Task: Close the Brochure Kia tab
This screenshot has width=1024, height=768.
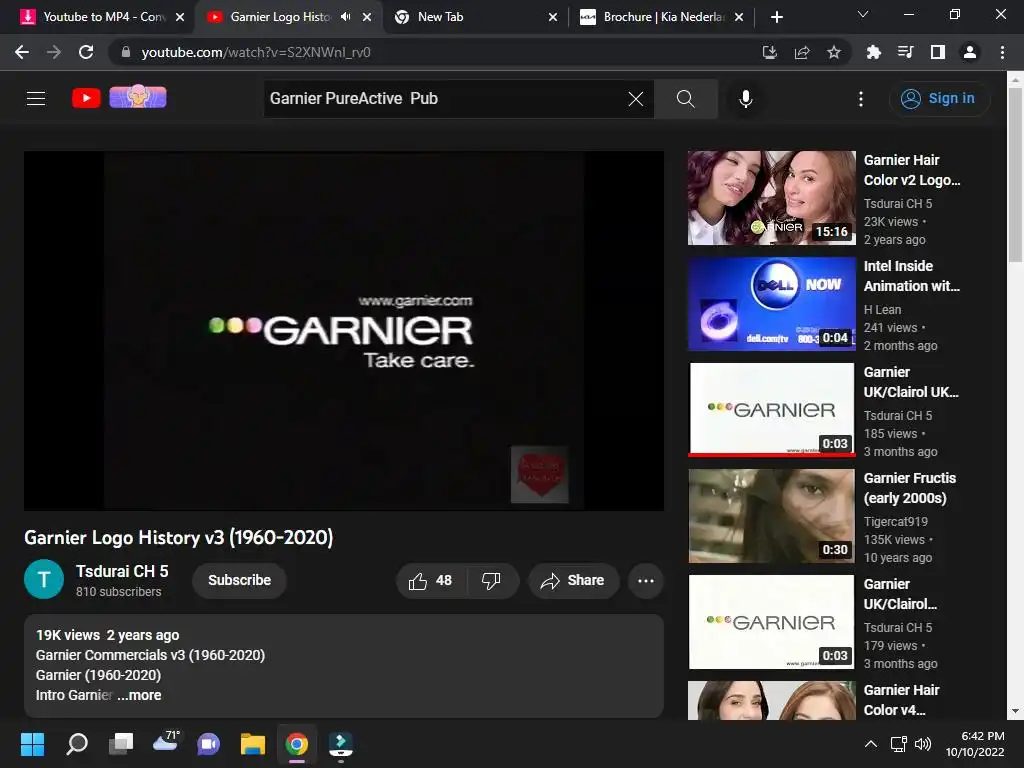Action: pyautogui.click(x=739, y=17)
